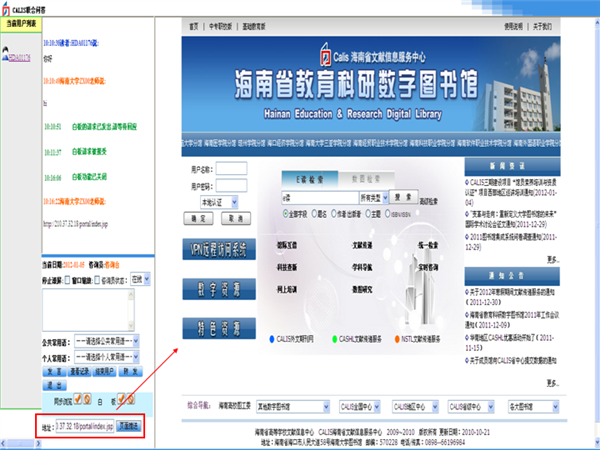The width and height of the screenshot is (600, 450).
Task: Open 基础教育版 in the top navigation
Action: coord(254,26)
